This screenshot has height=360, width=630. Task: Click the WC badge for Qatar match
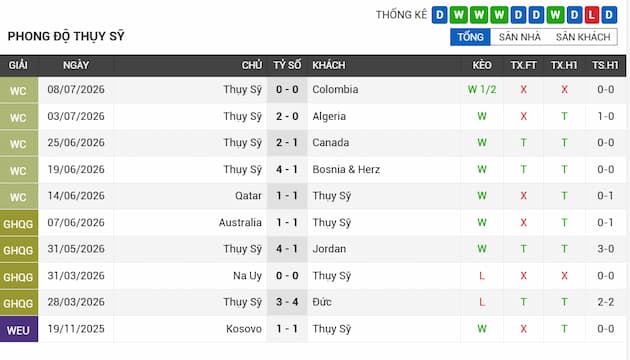click(x=19, y=196)
